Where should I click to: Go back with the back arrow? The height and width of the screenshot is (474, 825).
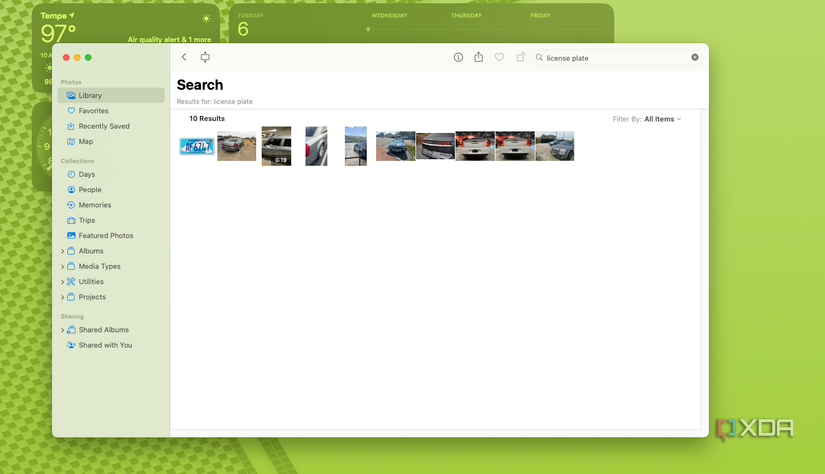coord(184,57)
